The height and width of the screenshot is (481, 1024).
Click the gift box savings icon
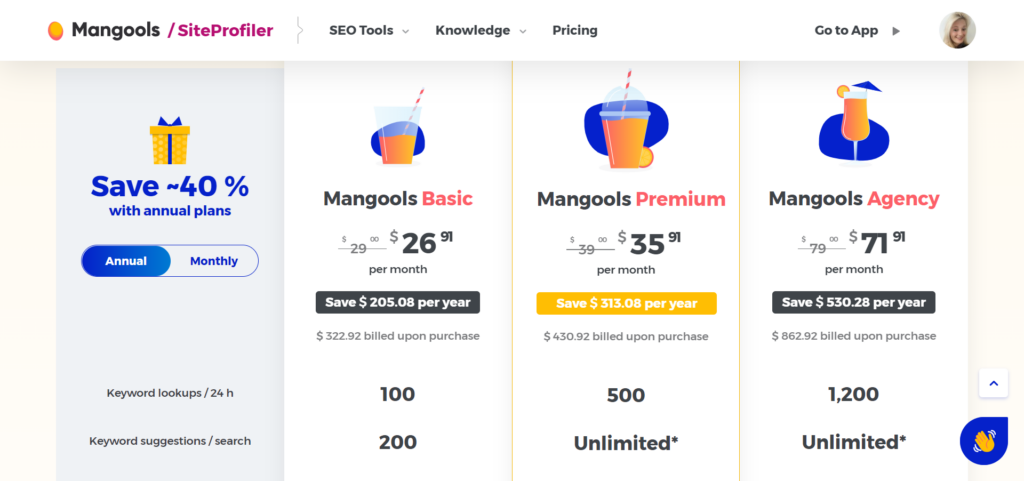coord(170,141)
